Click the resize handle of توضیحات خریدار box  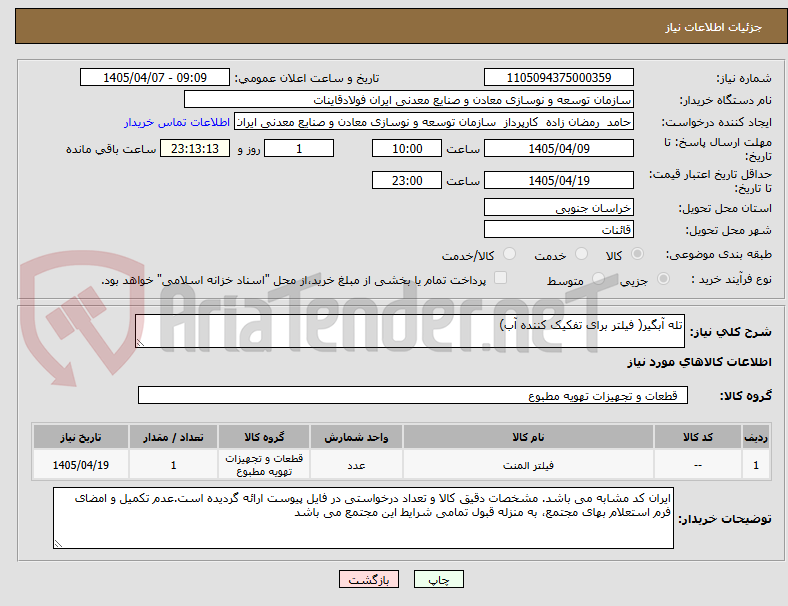(x=58, y=544)
